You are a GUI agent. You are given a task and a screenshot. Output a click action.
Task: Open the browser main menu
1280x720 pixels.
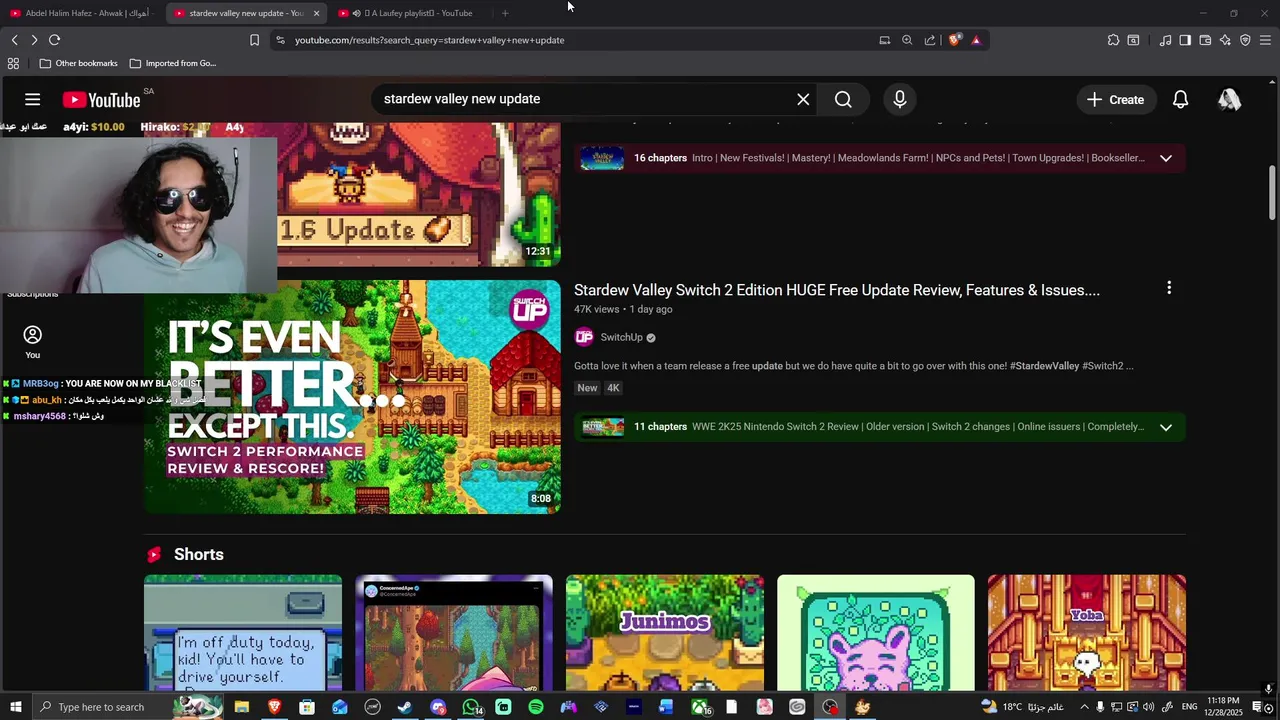[x=1265, y=40]
